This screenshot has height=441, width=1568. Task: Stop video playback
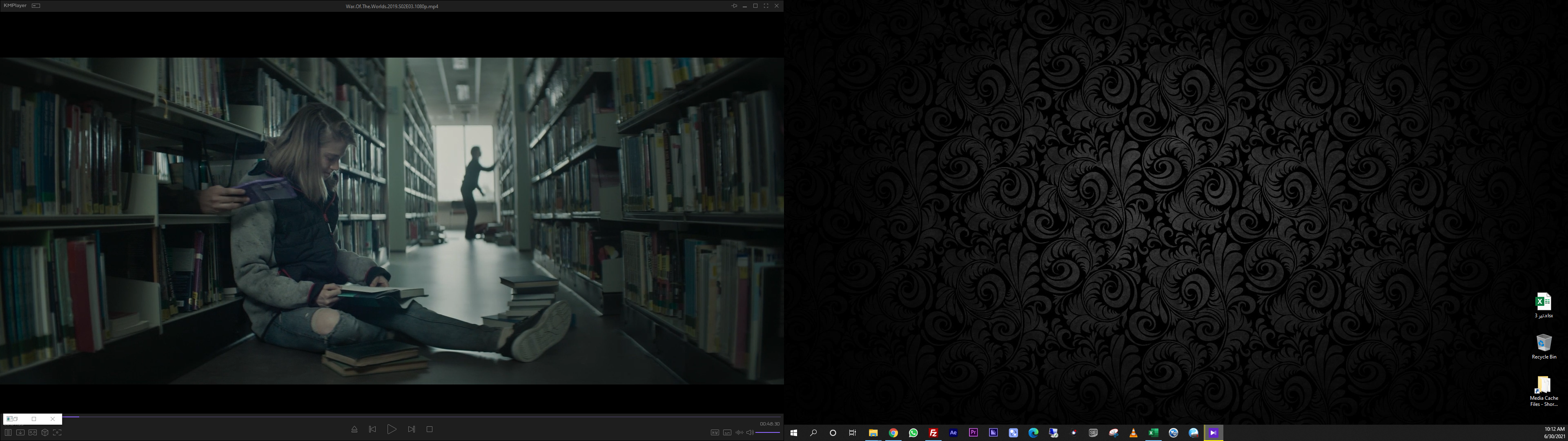(x=430, y=430)
